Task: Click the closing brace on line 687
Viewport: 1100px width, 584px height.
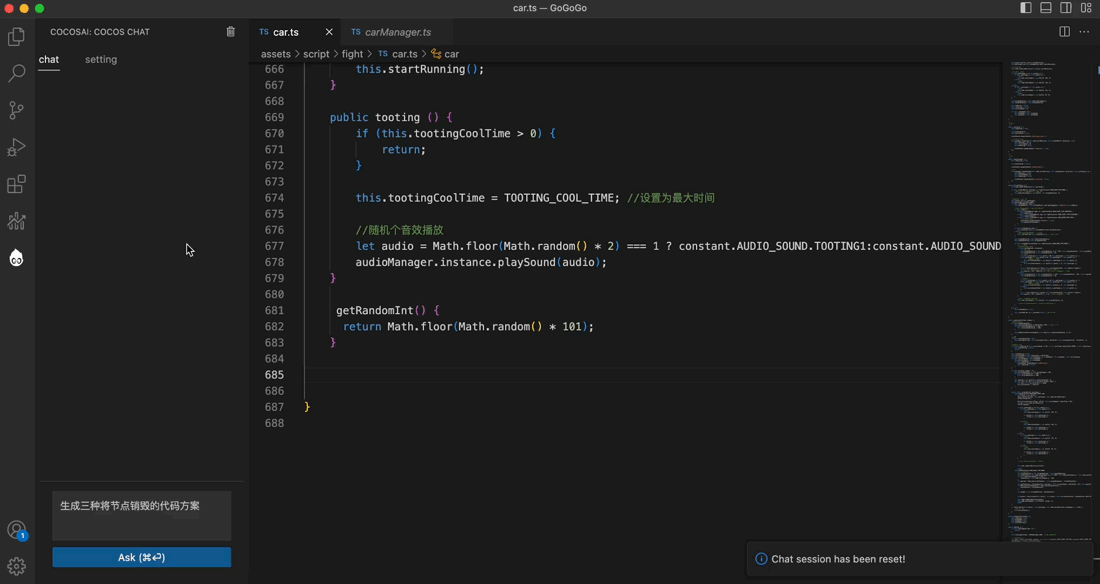Action: [307, 407]
